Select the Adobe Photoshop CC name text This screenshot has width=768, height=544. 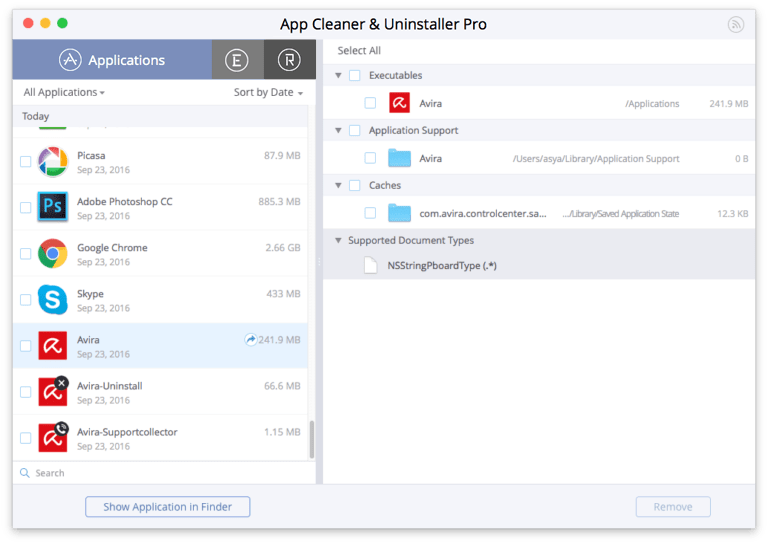(x=125, y=202)
